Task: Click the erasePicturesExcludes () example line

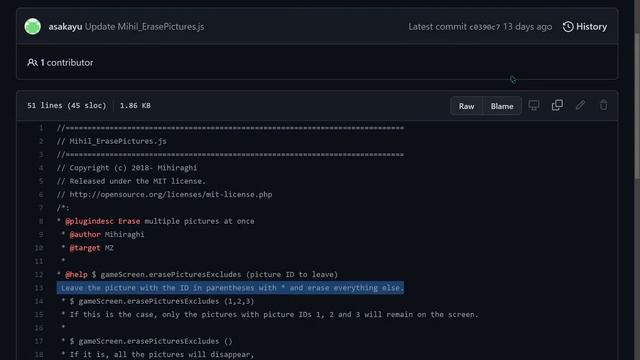Action: tap(147, 341)
